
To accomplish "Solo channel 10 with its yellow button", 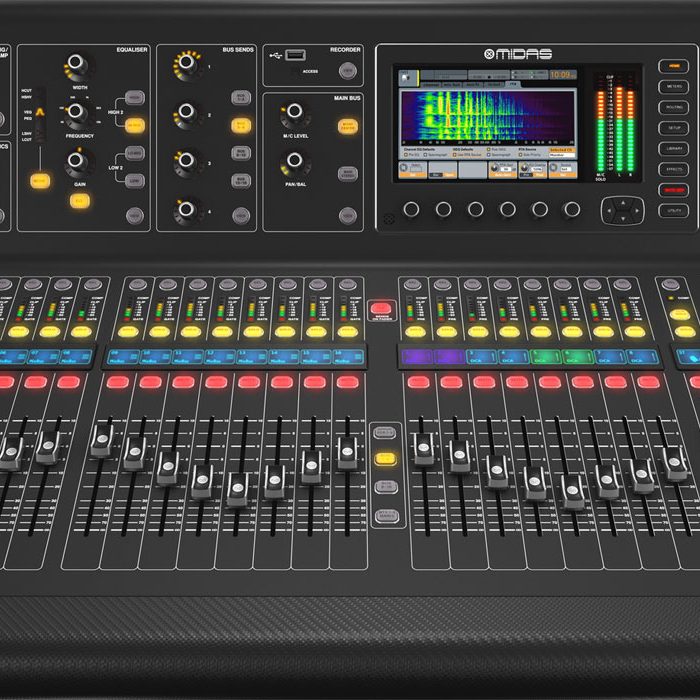I will (159, 332).
